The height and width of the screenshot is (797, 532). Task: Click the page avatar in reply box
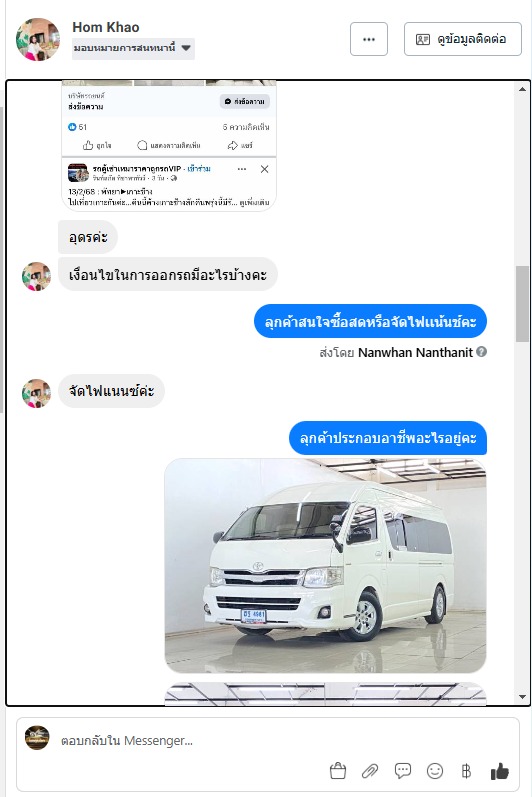38,738
